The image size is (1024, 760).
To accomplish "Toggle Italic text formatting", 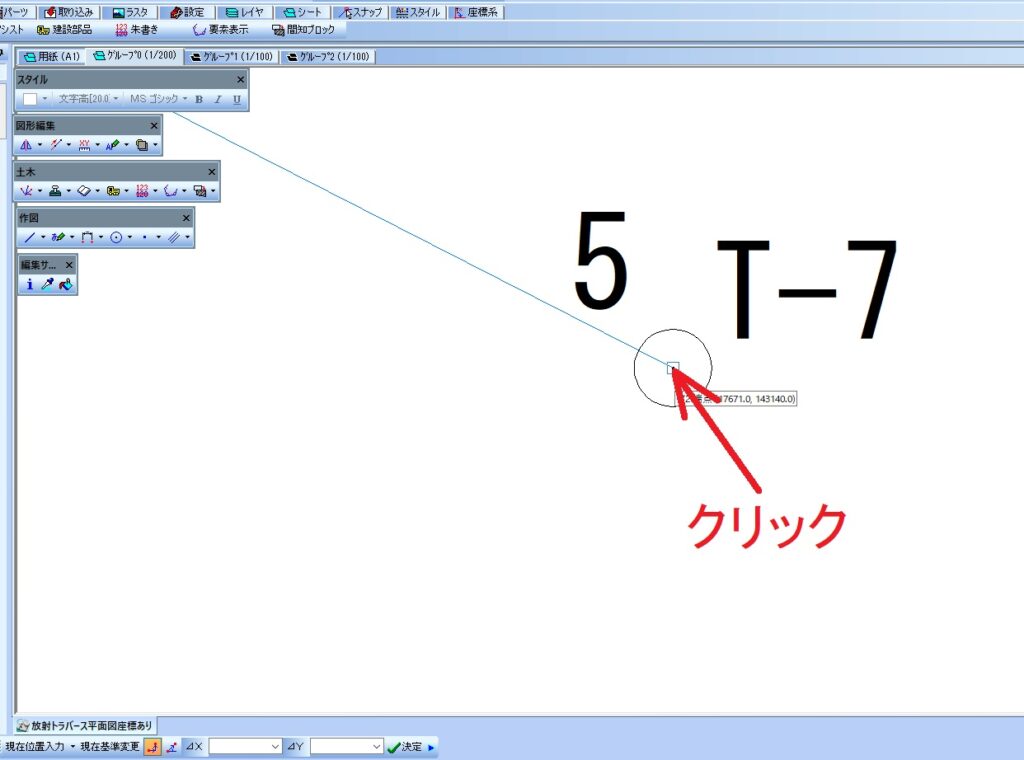I will click(218, 99).
